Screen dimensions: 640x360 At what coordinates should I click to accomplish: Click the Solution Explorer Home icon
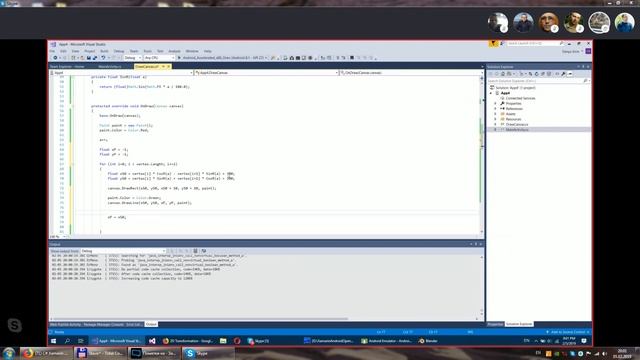click(503, 74)
